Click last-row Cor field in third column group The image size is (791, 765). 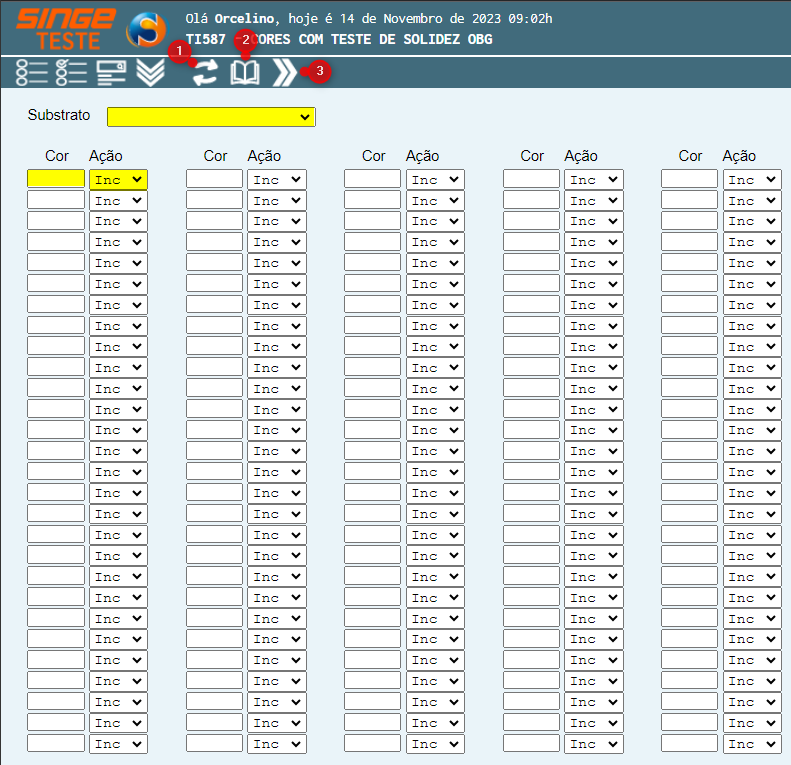pyautogui.click(x=373, y=743)
